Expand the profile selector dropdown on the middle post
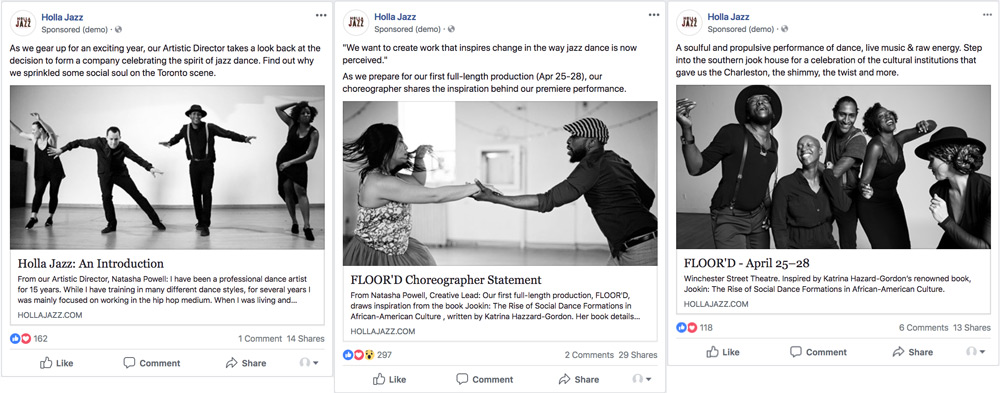The height and width of the screenshot is (393, 1000). (642, 379)
